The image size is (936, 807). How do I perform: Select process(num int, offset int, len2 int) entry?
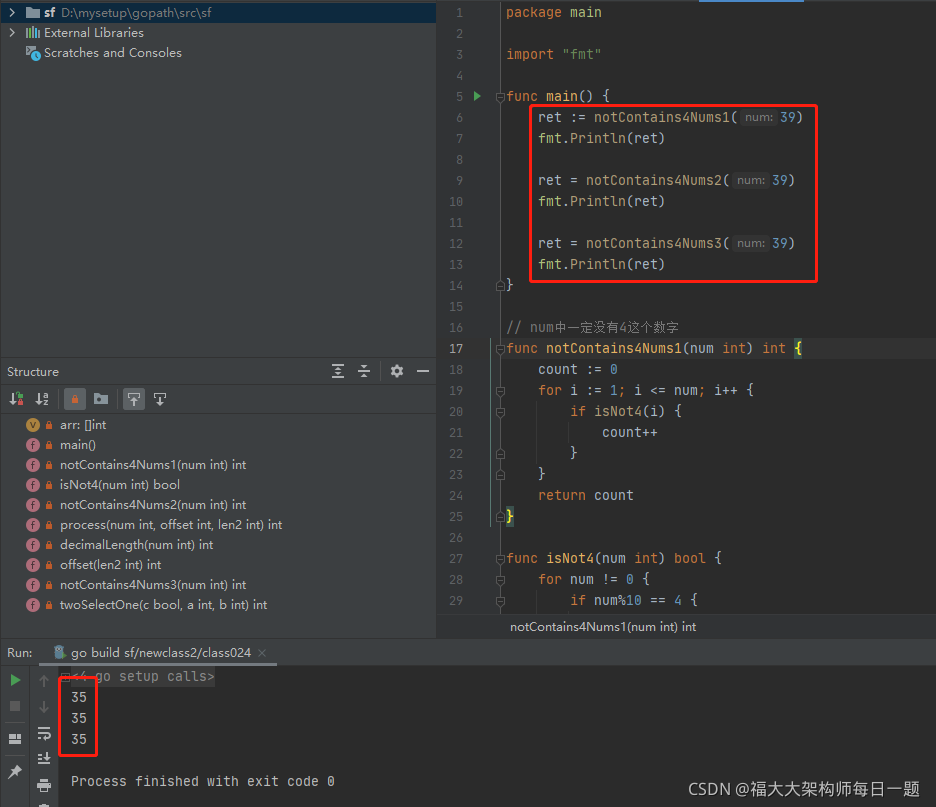tap(171, 525)
